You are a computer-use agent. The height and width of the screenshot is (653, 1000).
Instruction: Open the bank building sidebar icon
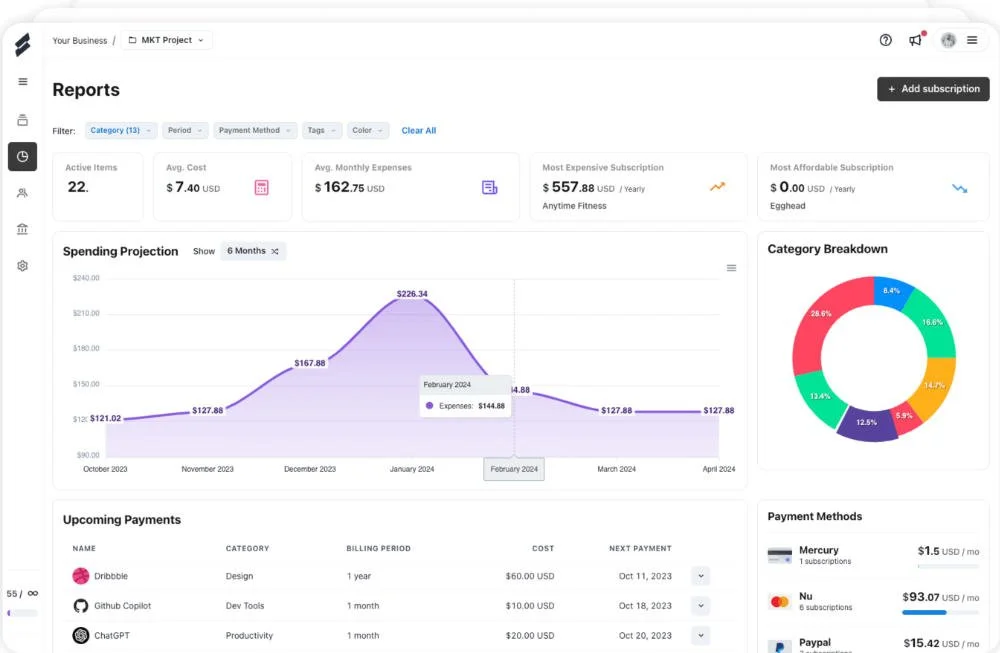[22, 229]
